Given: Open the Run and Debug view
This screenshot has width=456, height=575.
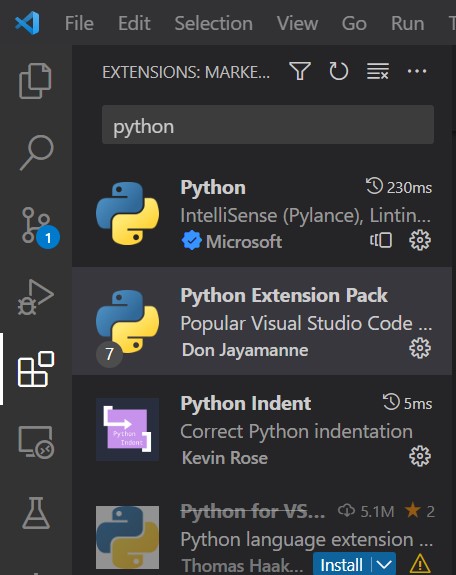Looking at the screenshot, I should point(36,297).
